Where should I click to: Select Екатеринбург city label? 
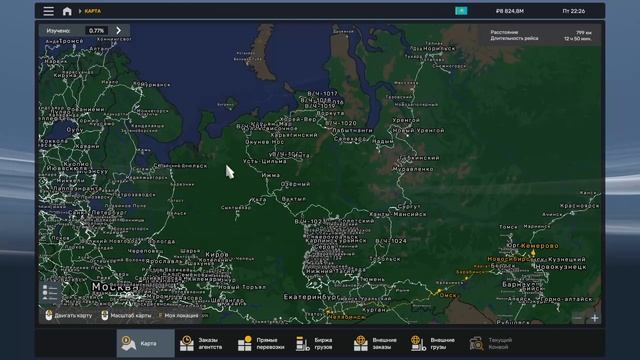tap(311, 297)
